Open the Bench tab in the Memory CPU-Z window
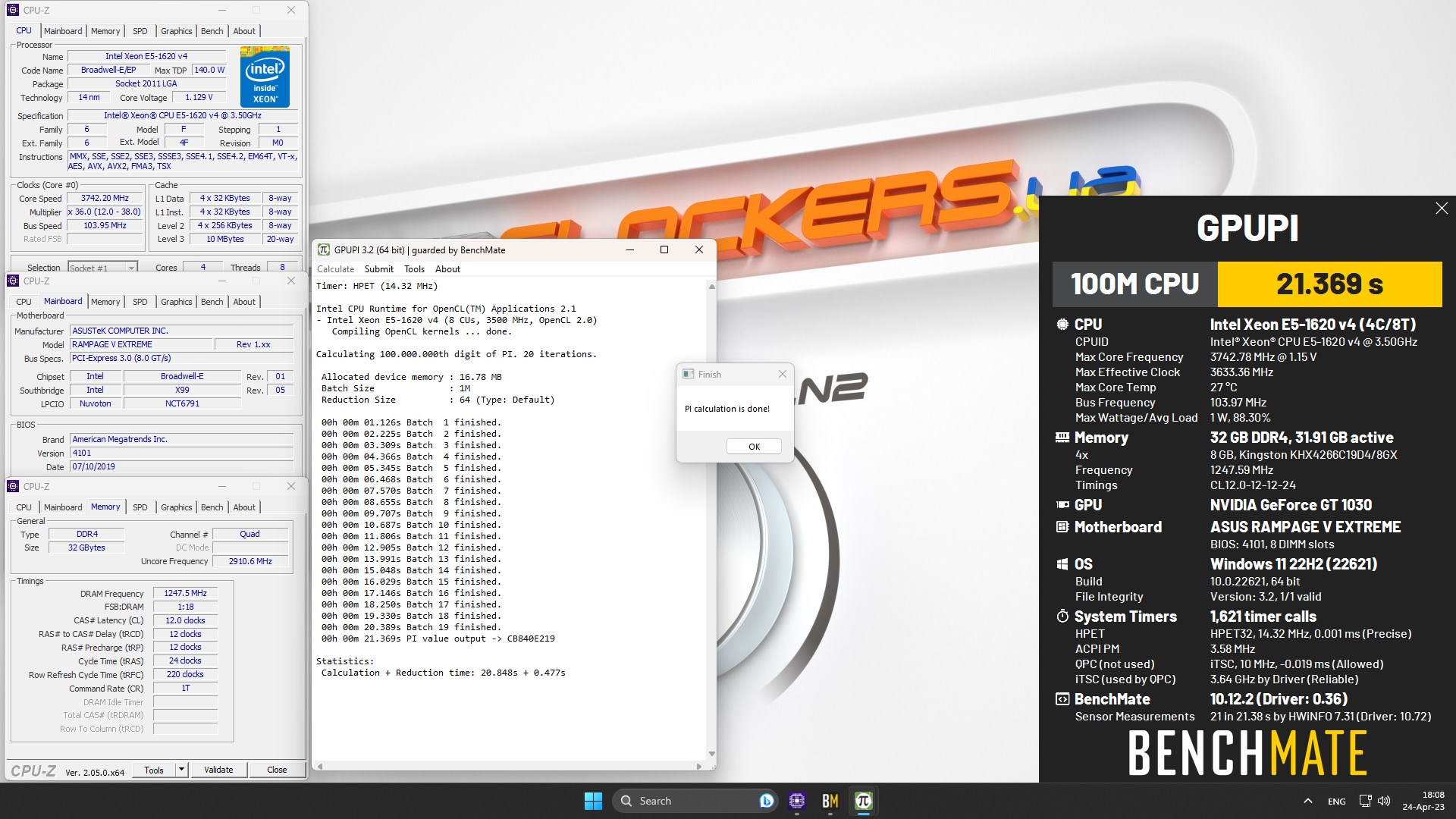Screen dimensions: 1456x819 (x=212, y=507)
